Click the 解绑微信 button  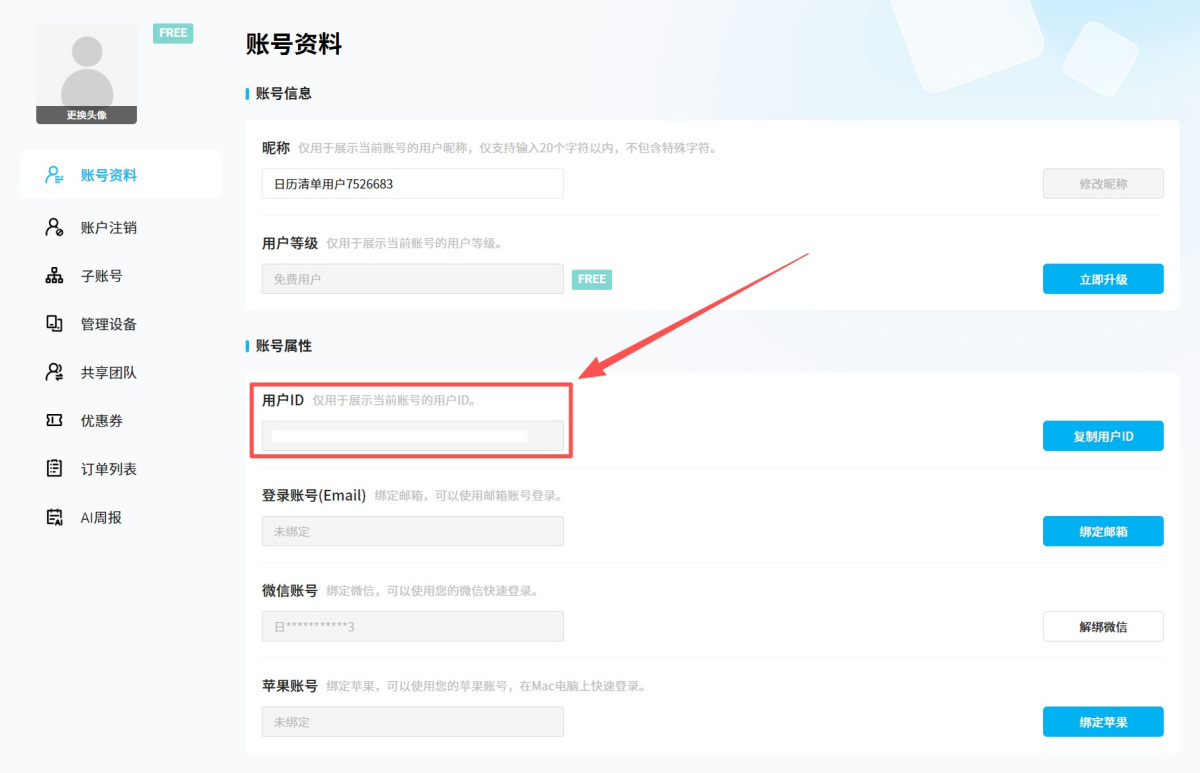(x=1102, y=626)
